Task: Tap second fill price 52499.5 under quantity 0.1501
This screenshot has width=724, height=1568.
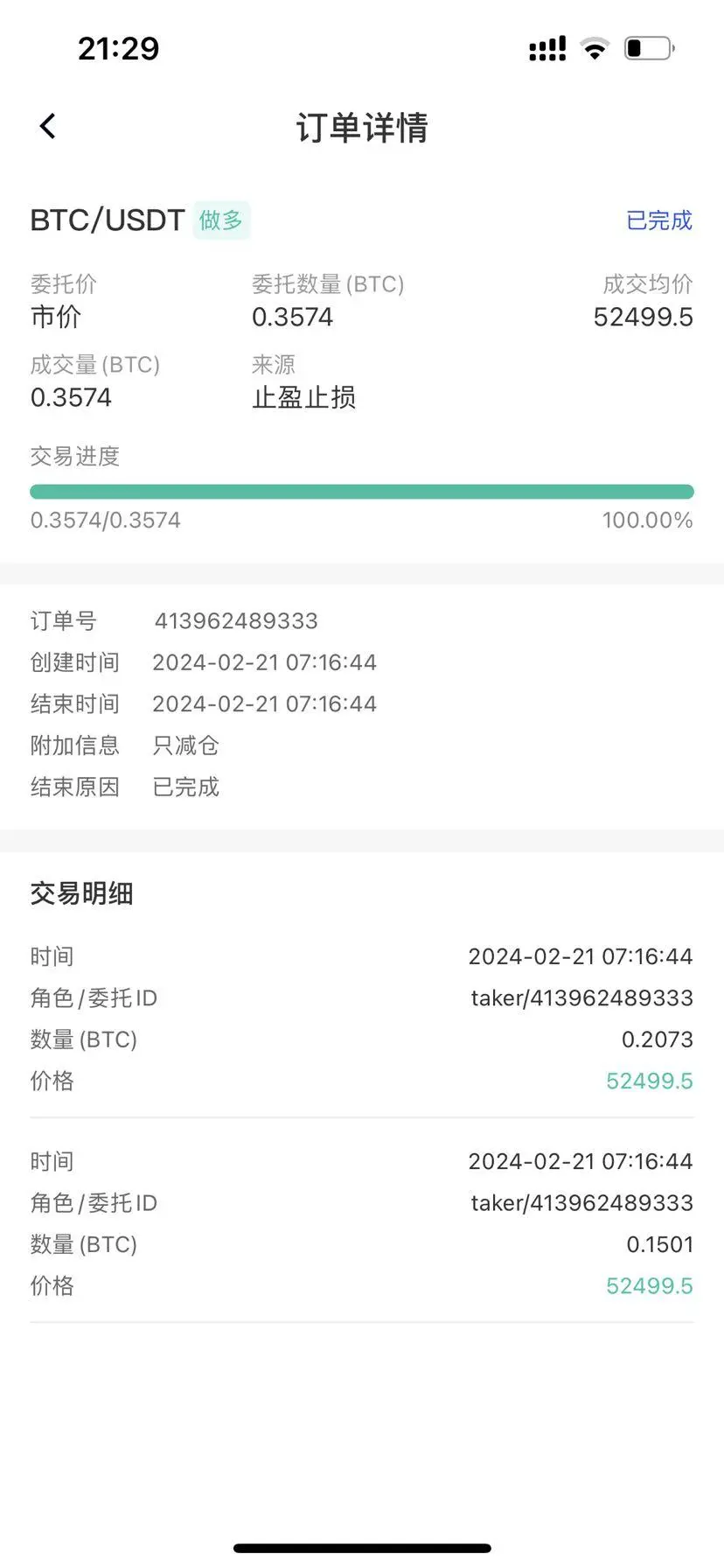Action: click(x=650, y=1285)
